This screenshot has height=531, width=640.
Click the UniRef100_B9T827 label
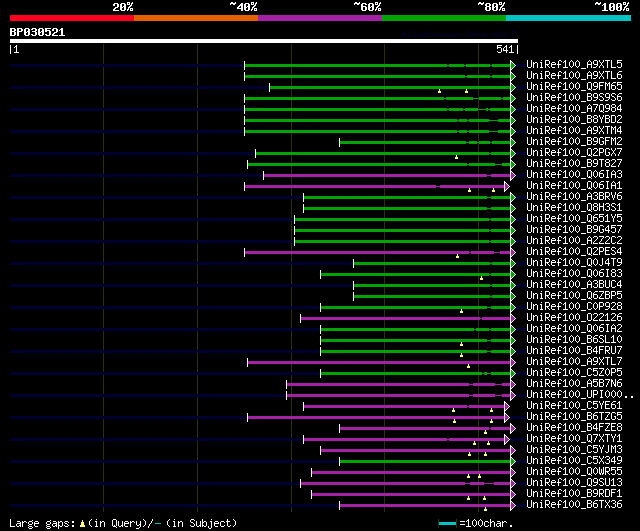click(574, 164)
